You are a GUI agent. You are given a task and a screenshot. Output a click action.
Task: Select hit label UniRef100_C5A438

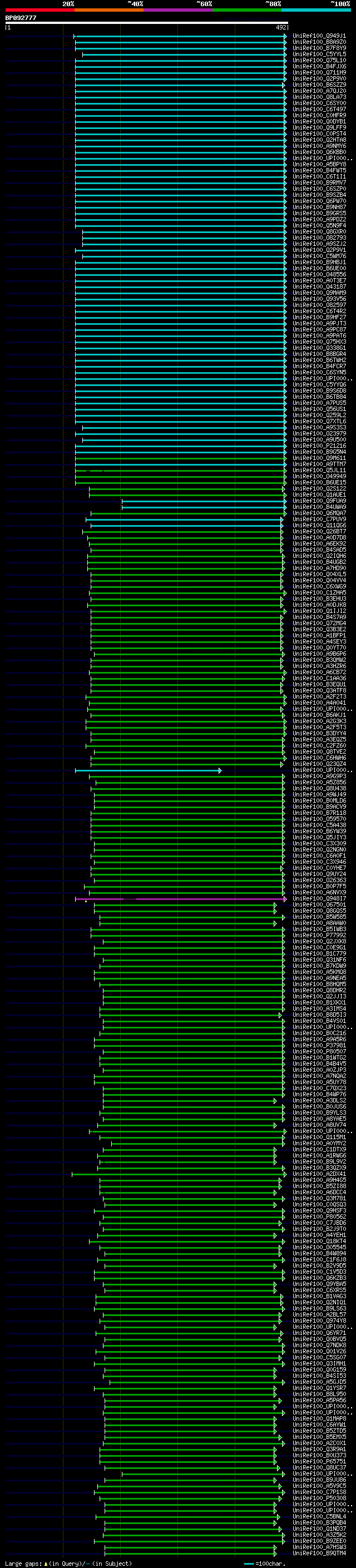click(x=319, y=825)
